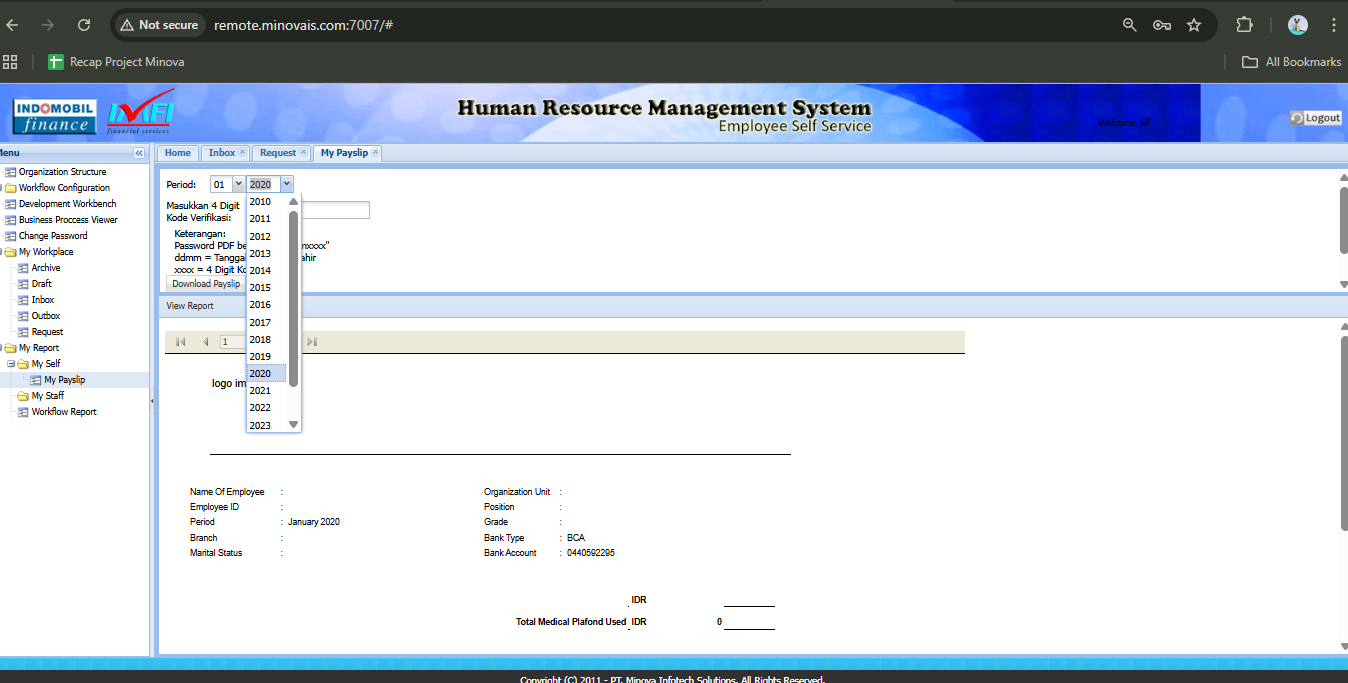Bookmark this page with star icon

[x=1193, y=25]
